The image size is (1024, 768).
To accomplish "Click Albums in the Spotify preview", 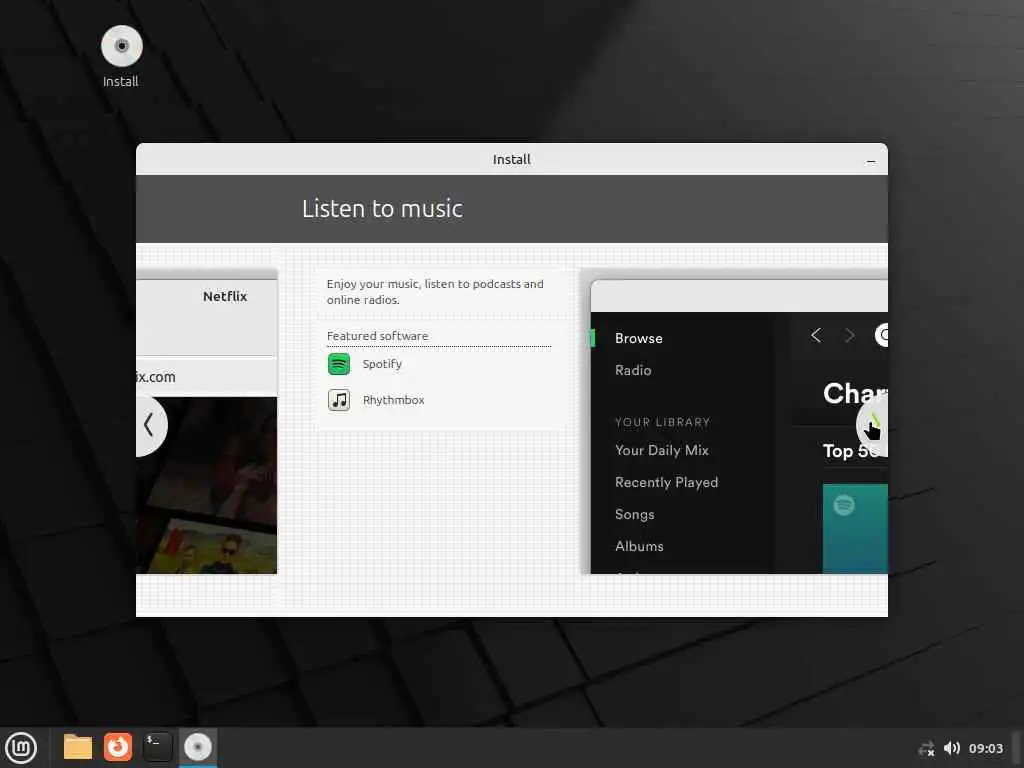I will [639, 546].
